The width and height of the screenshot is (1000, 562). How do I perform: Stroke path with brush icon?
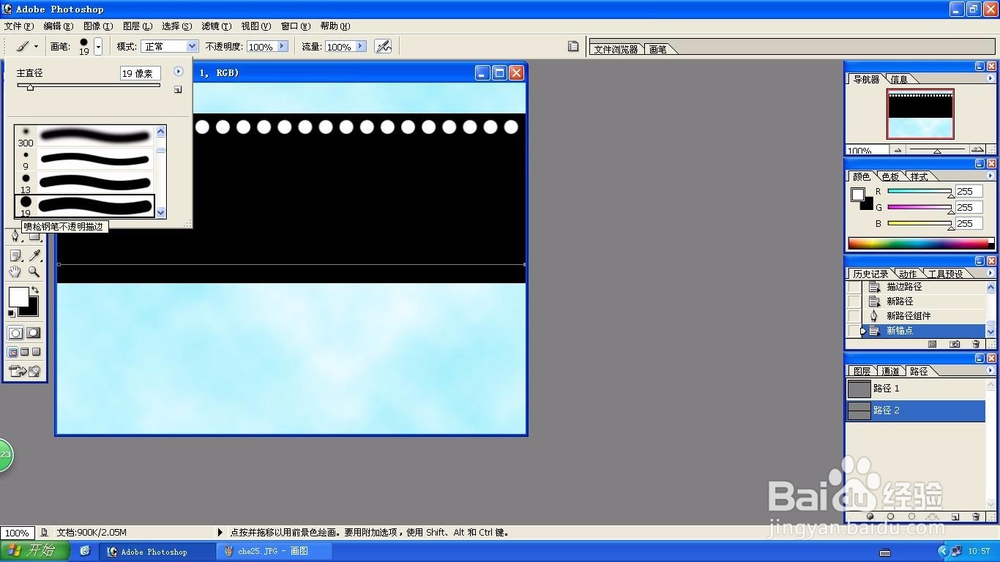point(890,517)
